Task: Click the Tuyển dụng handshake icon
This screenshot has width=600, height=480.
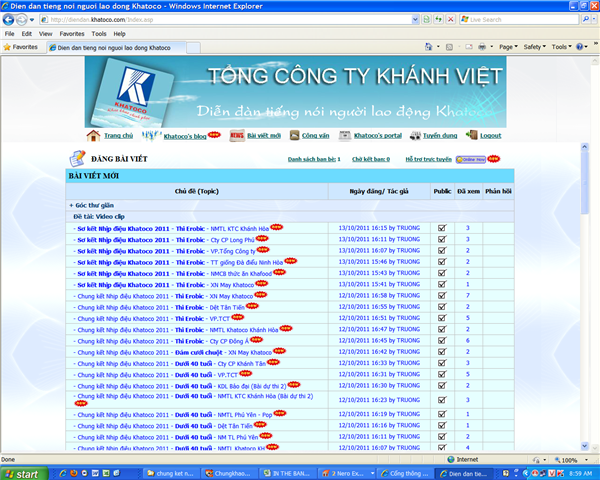Action: 412,135
